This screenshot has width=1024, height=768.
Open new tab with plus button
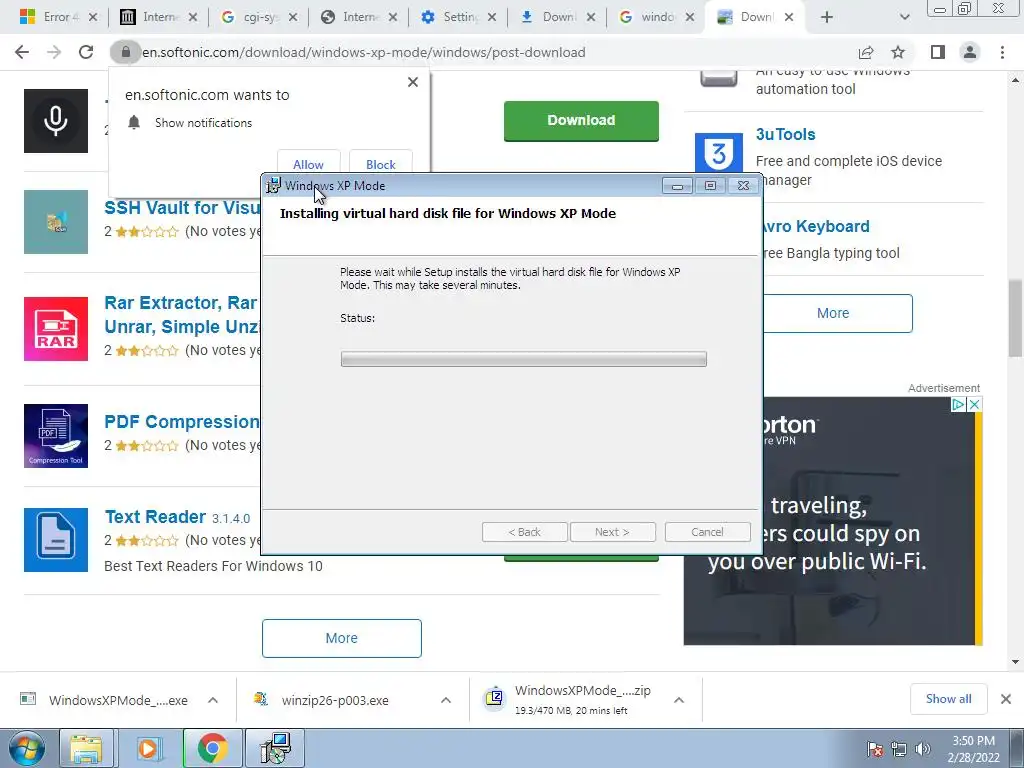click(x=827, y=18)
